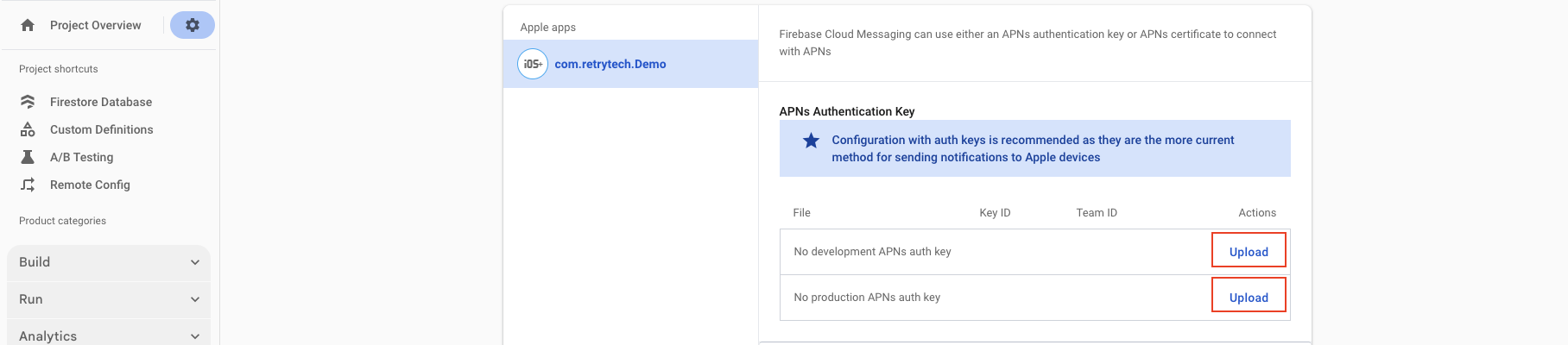1568x345 pixels.
Task: Click the blue star recommendation icon
Action: [811, 141]
